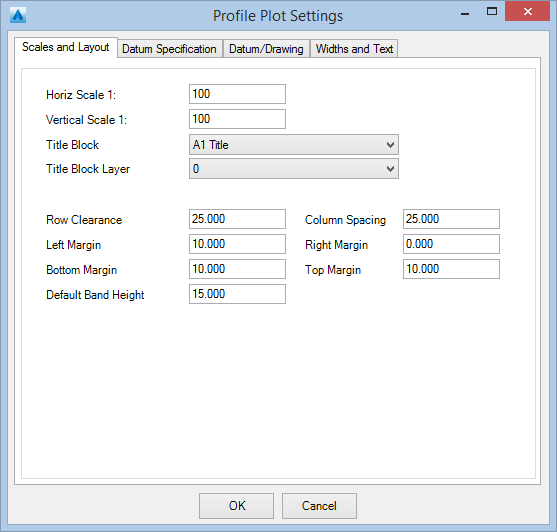557x532 pixels.
Task: Minimize the Profile Plot Settings window
Action: (x=465, y=13)
